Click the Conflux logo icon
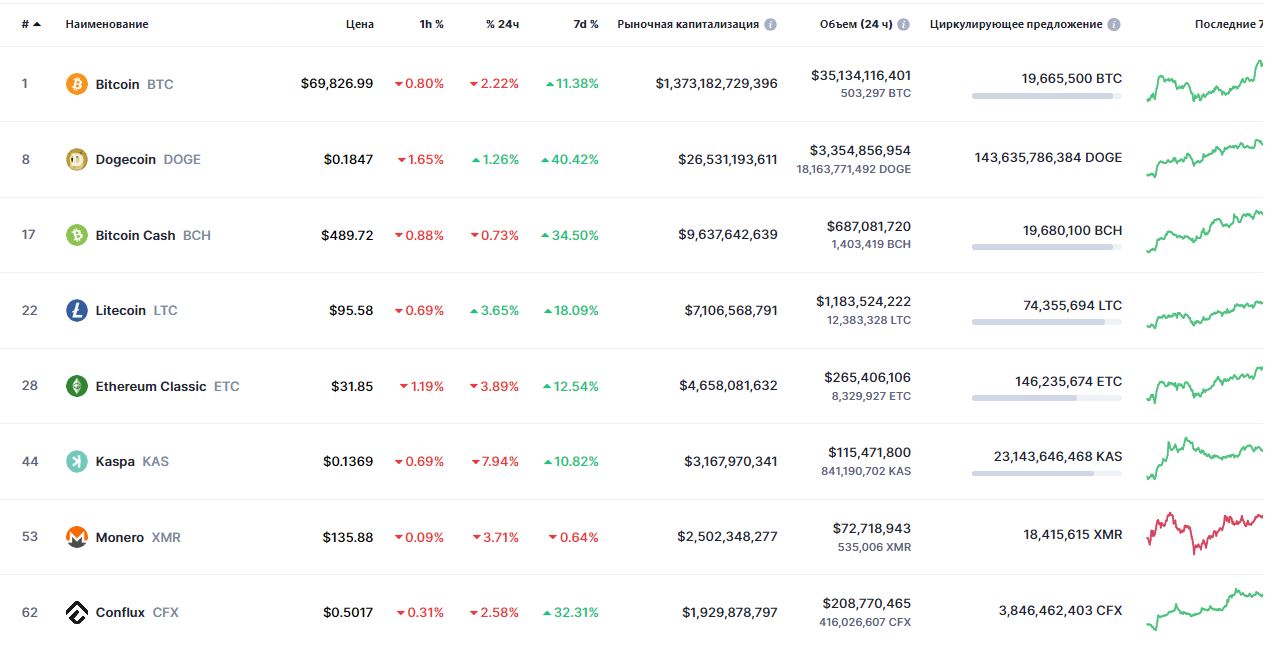The image size is (1288, 649). point(77,612)
